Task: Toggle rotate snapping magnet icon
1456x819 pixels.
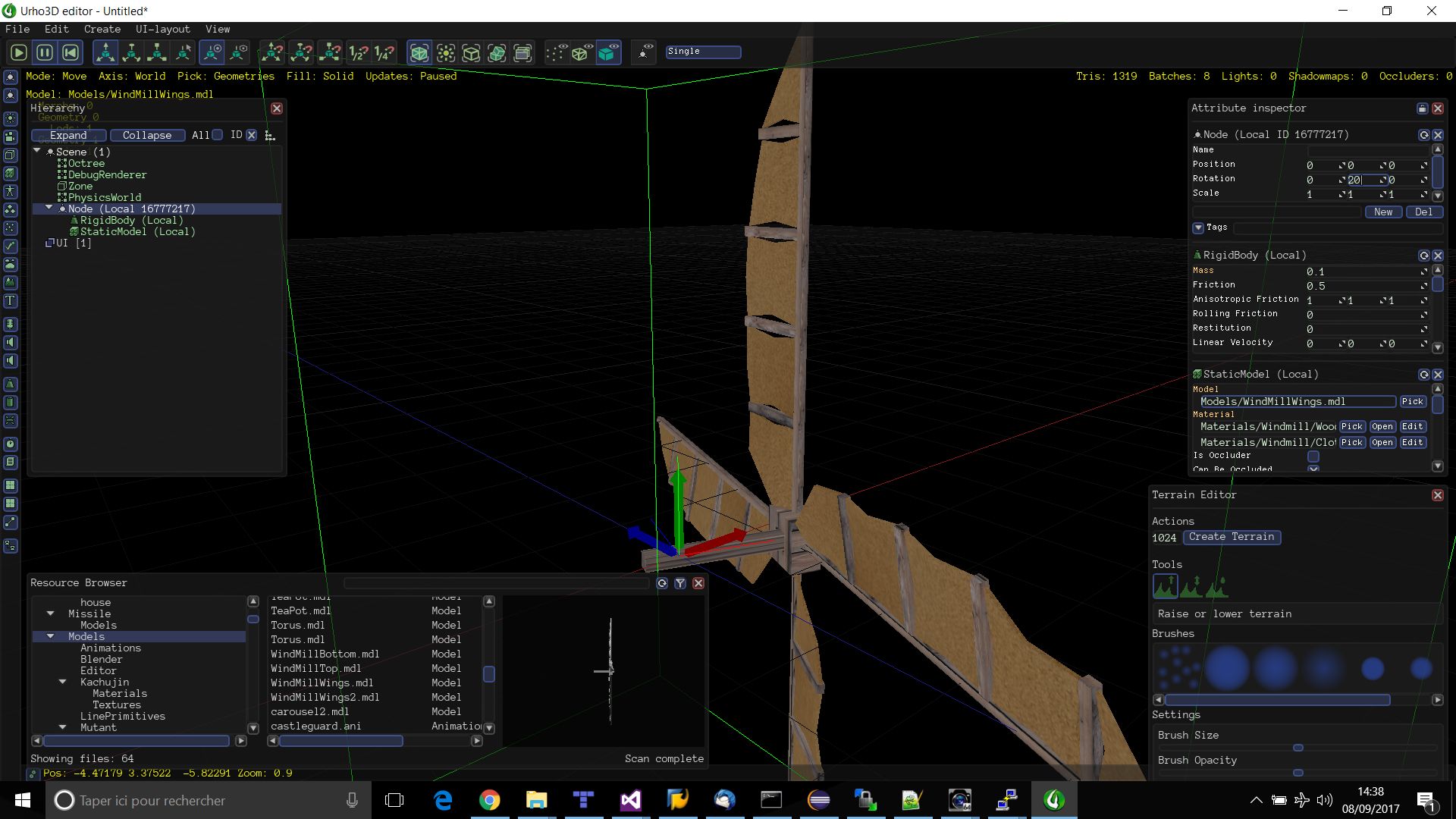Action: 301,52
